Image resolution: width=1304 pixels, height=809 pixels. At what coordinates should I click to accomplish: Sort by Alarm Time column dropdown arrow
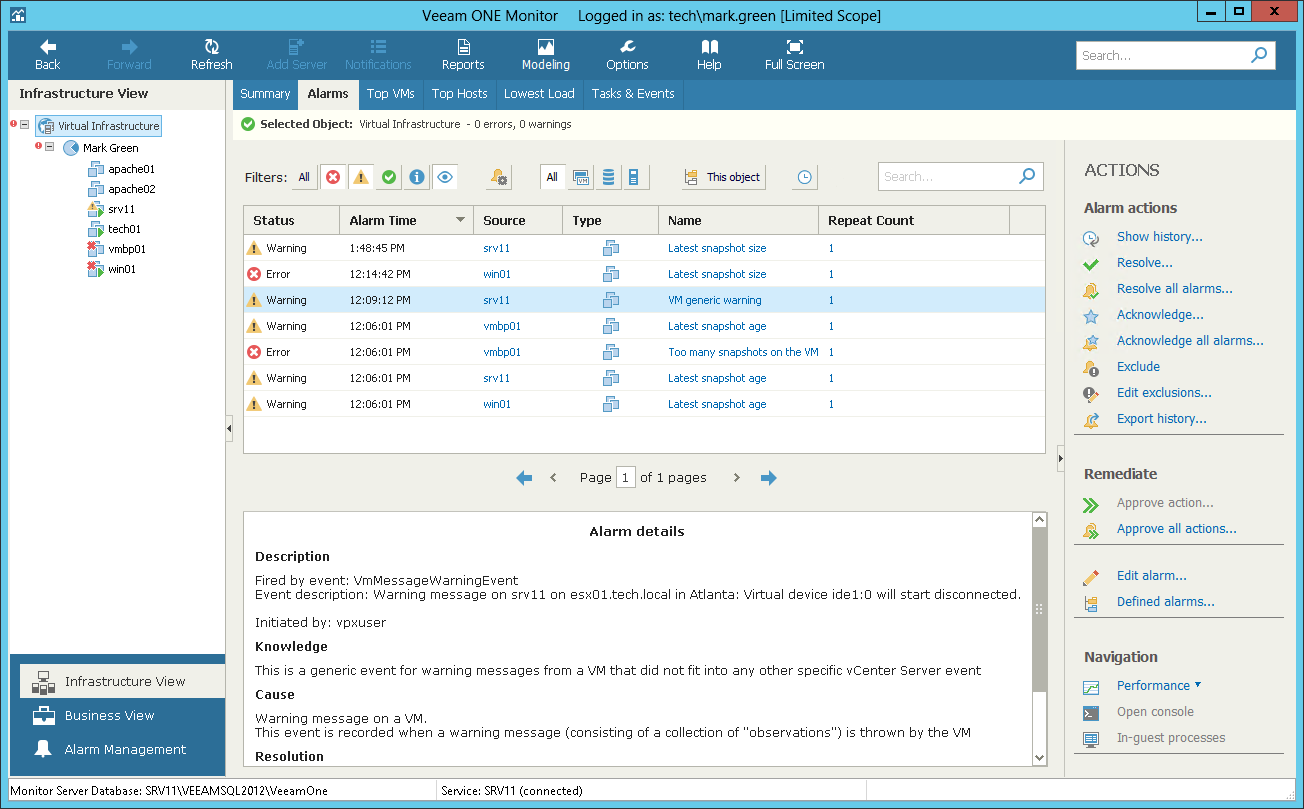461,220
